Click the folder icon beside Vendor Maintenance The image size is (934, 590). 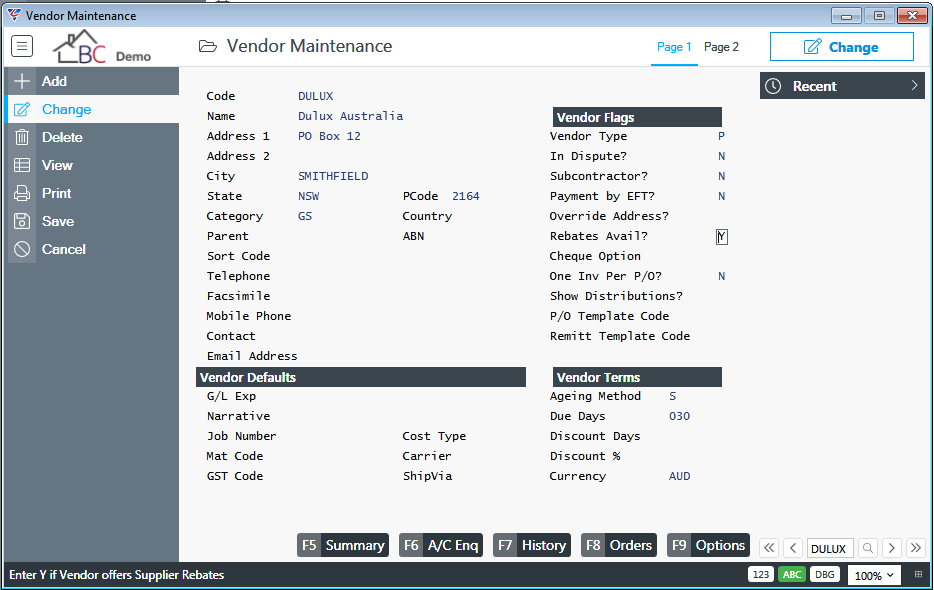click(207, 46)
